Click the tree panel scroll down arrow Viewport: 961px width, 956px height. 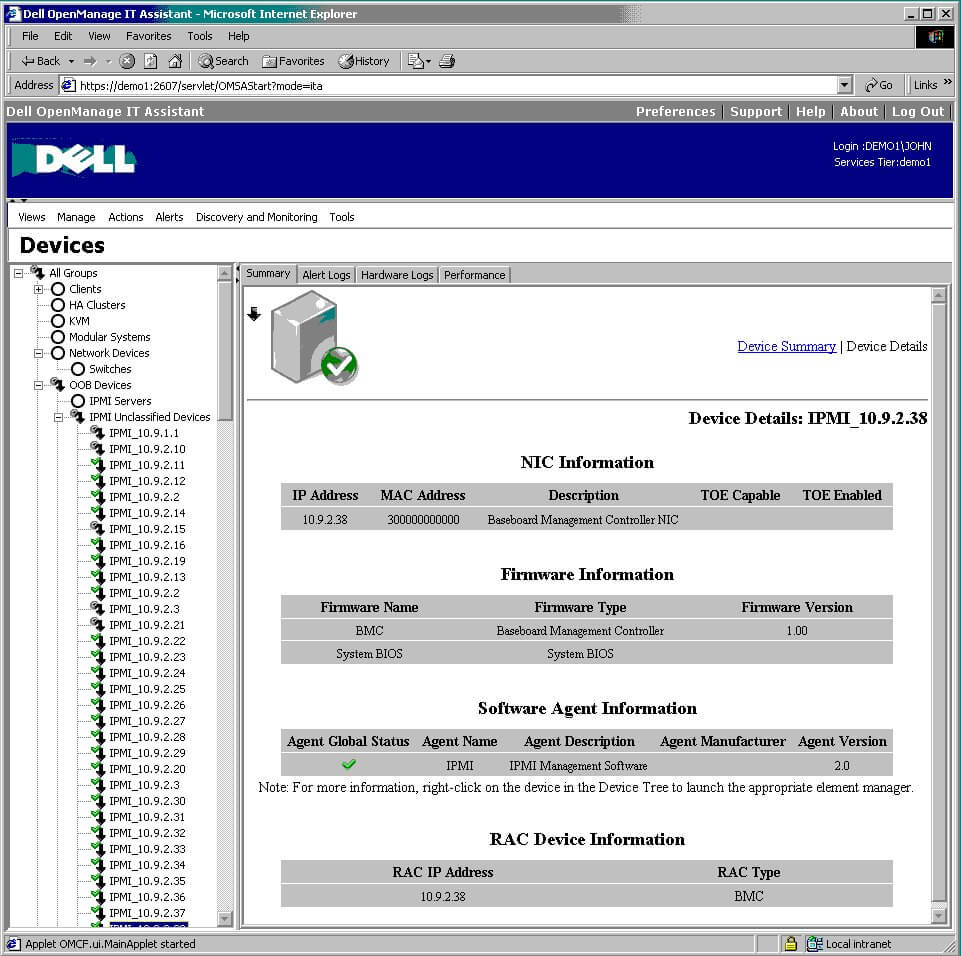(225, 918)
